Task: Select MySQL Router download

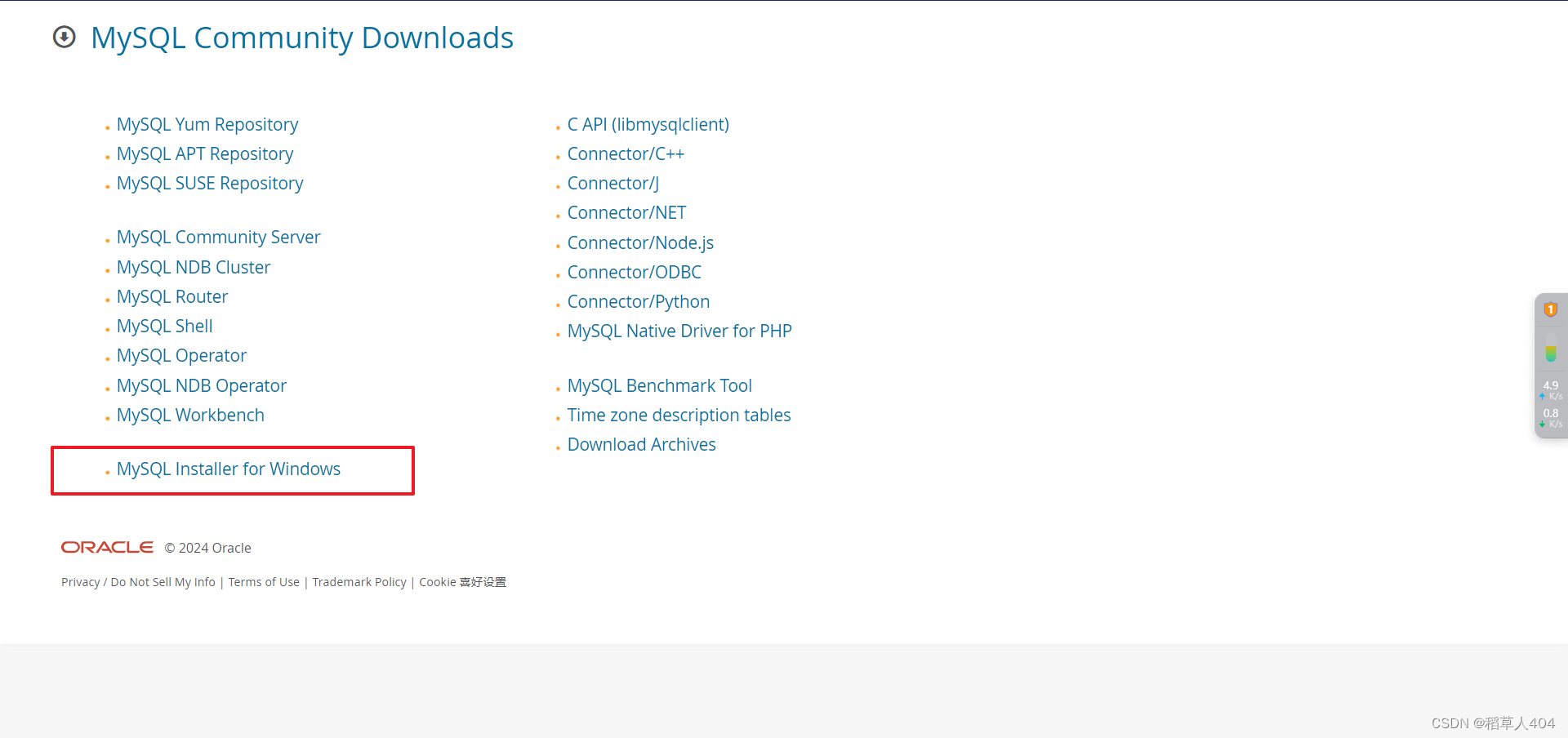Action: click(172, 297)
